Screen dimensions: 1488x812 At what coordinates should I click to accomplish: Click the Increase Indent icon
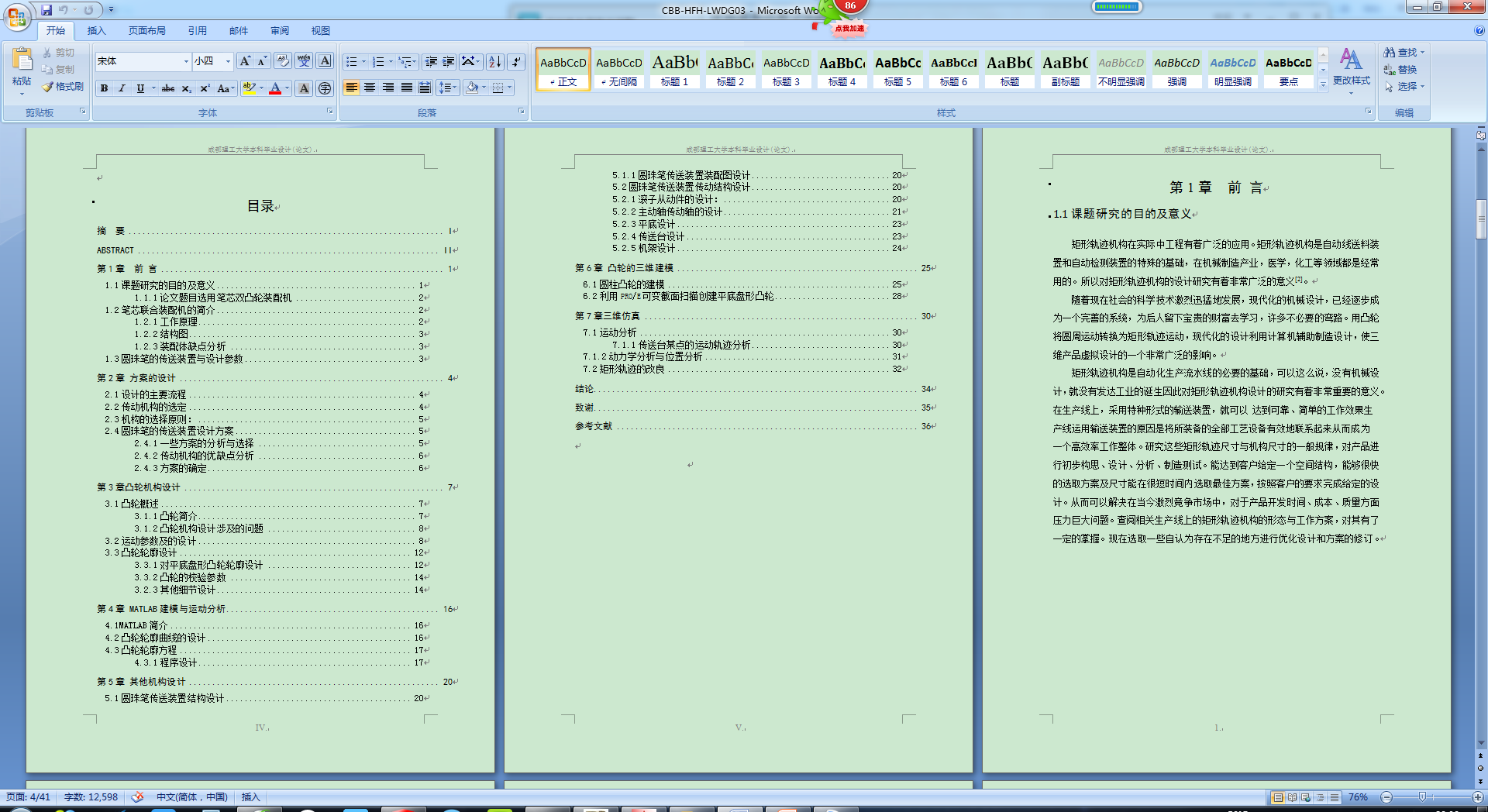[x=449, y=62]
